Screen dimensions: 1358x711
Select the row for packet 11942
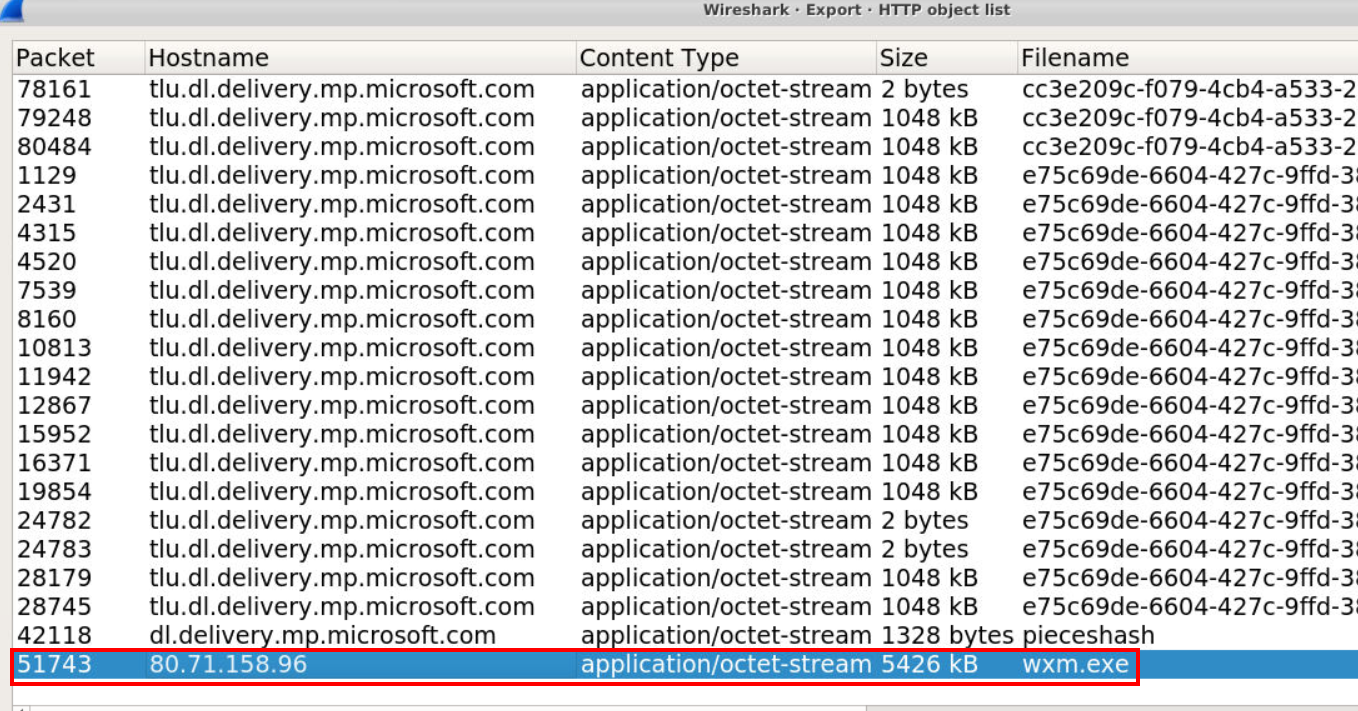pos(685,377)
